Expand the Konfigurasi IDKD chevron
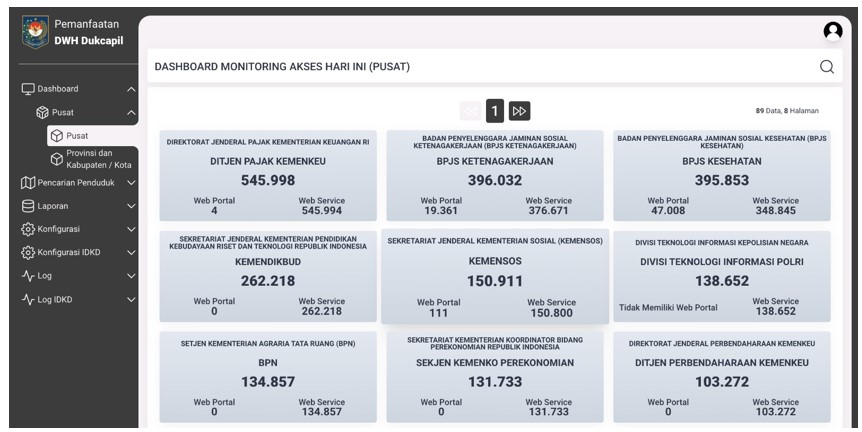The image size is (862, 432). pos(131,253)
